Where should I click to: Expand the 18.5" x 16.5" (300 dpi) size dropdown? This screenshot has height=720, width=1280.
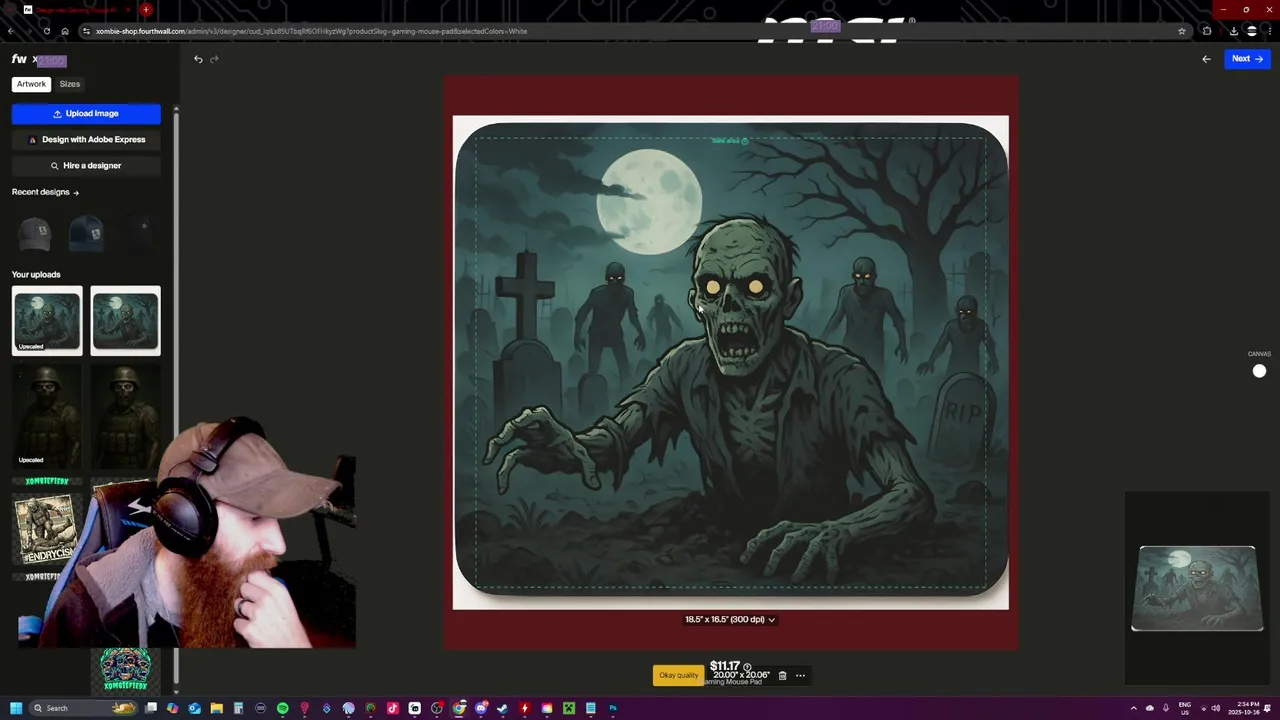730,619
